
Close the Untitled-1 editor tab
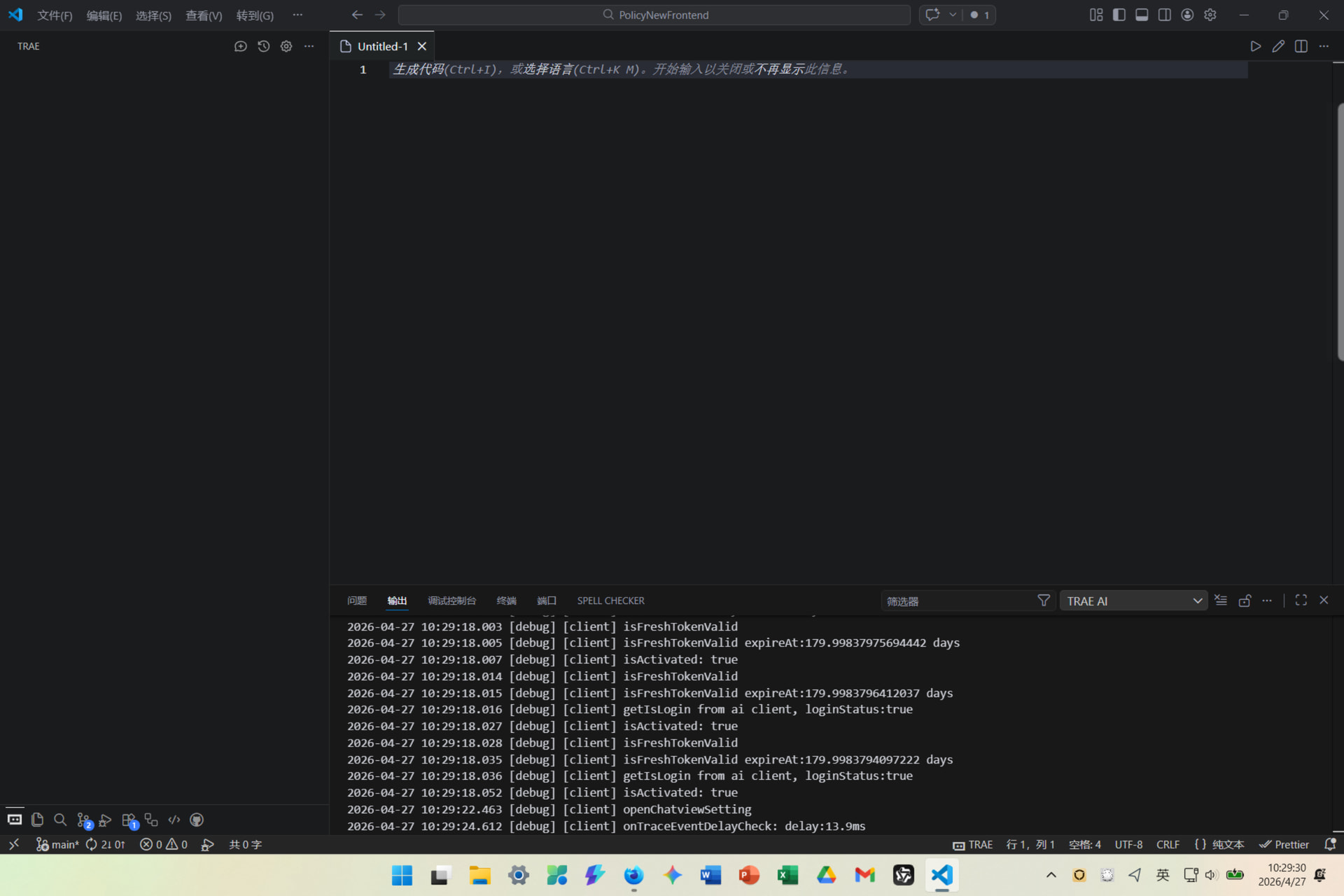pos(422,46)
